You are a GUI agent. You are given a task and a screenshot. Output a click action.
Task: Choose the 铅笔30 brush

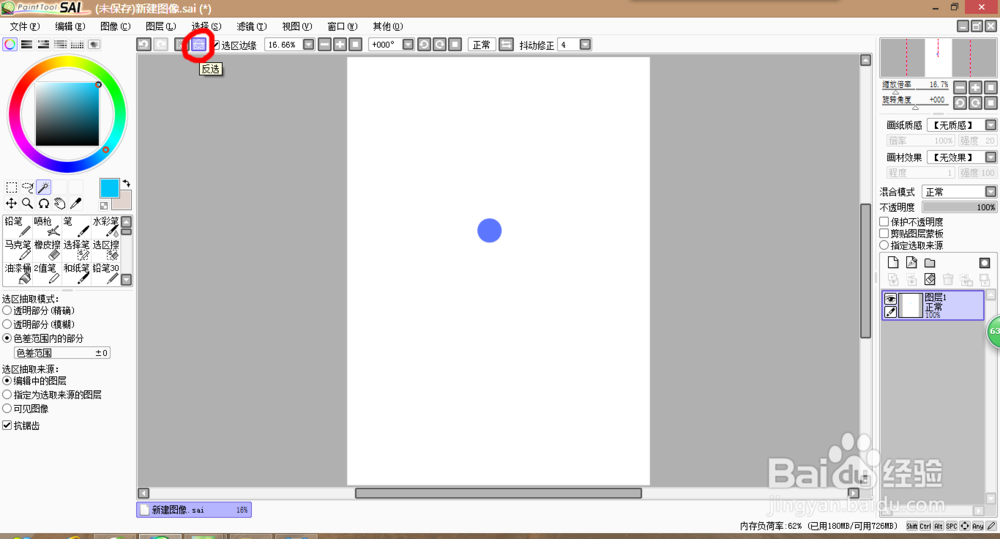[x=105, y=274]
